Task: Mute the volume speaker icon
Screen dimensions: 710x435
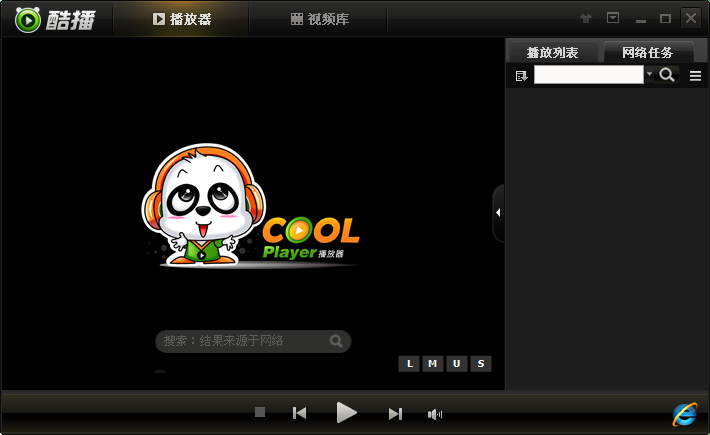Action: pos(435,414)
